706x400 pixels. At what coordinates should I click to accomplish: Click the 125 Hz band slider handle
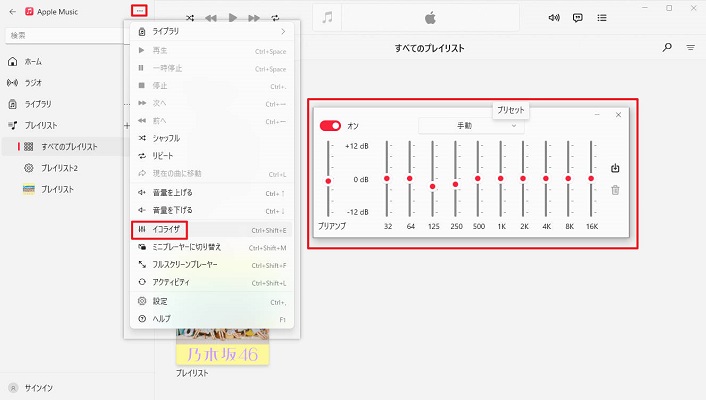pyautogui.click(x=432, y=186)
